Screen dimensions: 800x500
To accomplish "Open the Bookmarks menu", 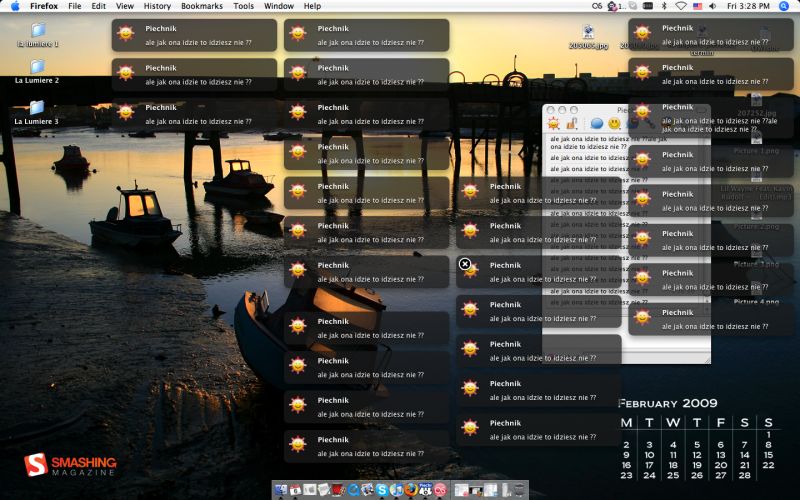I will pos(202,6).
